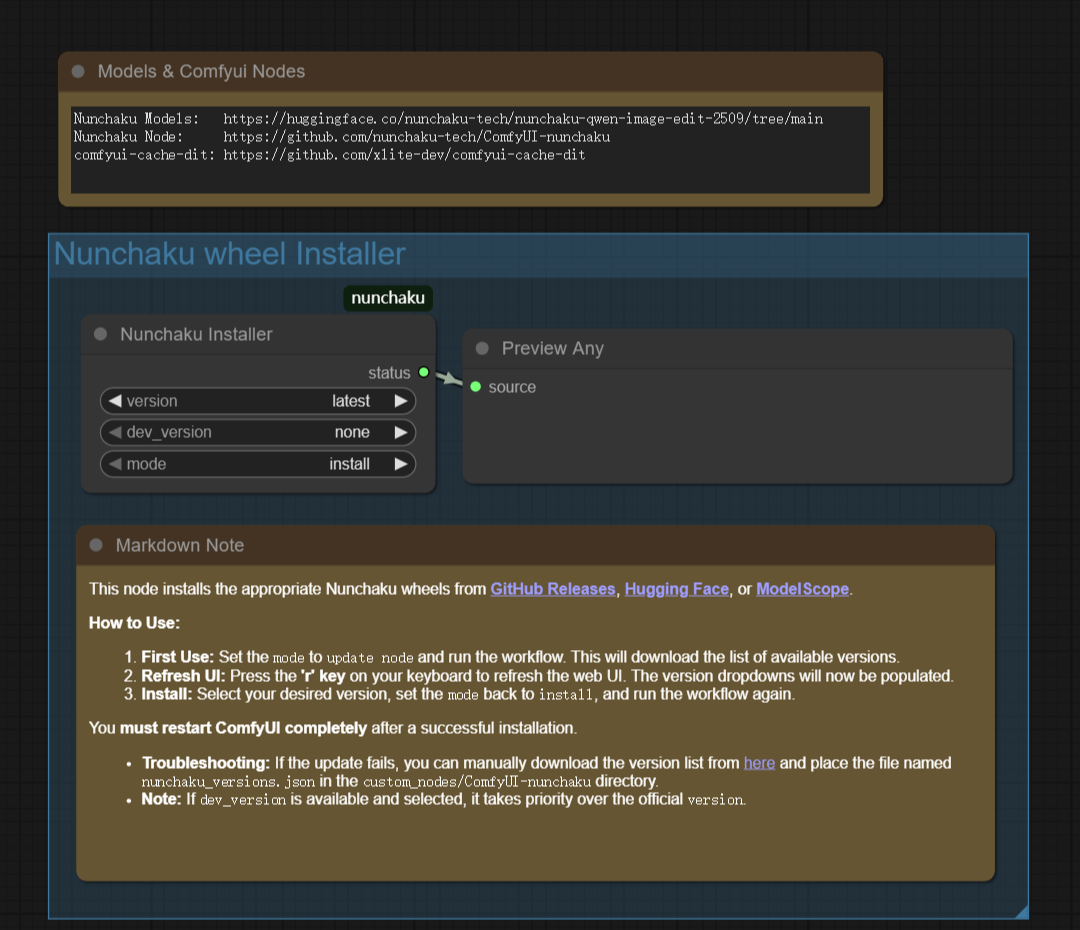Image resolution: width=1080 pixels, height=930 pixels.
Task: Increase version with right arrow
Action: (x=401, y=400)
